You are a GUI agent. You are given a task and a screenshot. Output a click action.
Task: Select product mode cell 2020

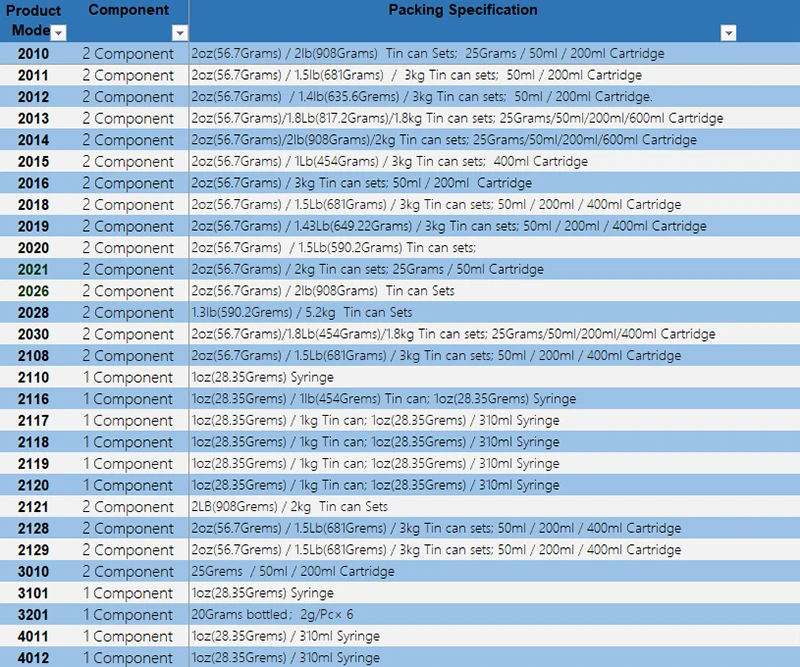34,248
